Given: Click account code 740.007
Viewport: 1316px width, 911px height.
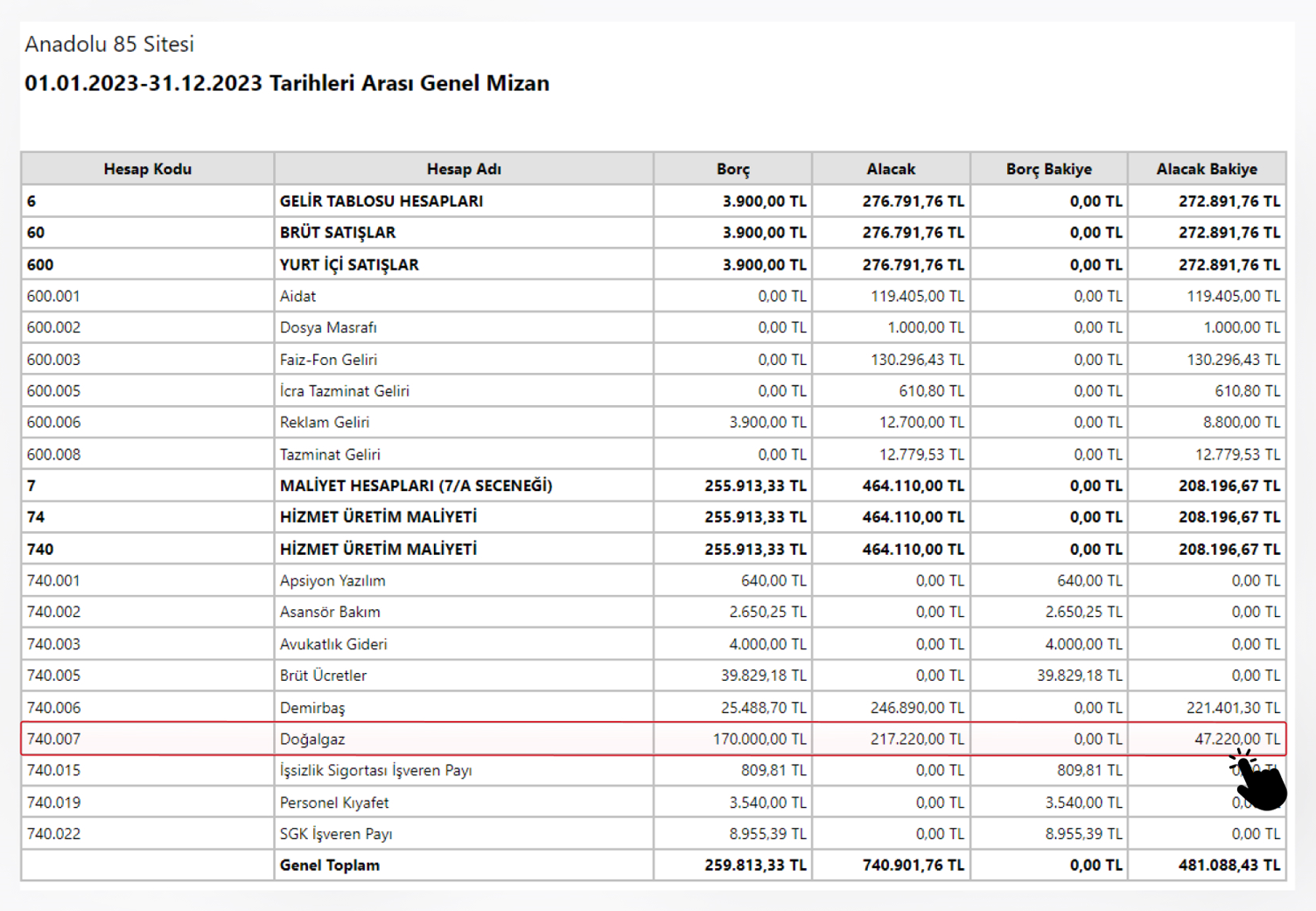Looking at the screenshot, I should tap(53, 739).
